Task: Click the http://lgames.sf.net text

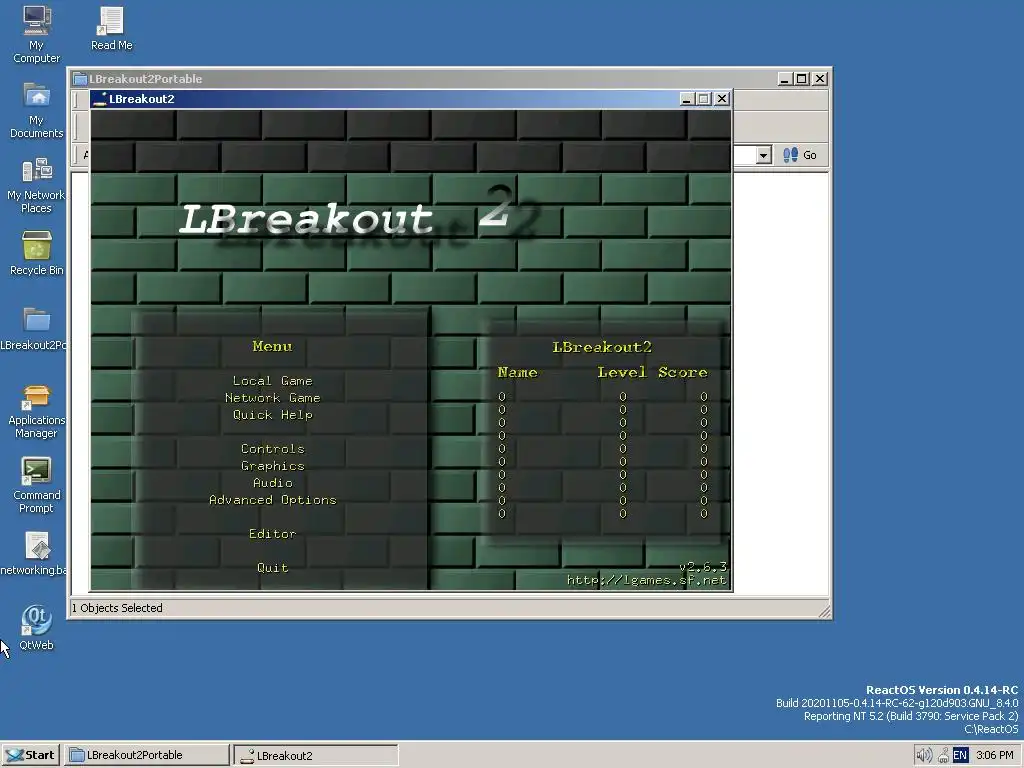Action: pyautogui.click(x=646, y=580)
